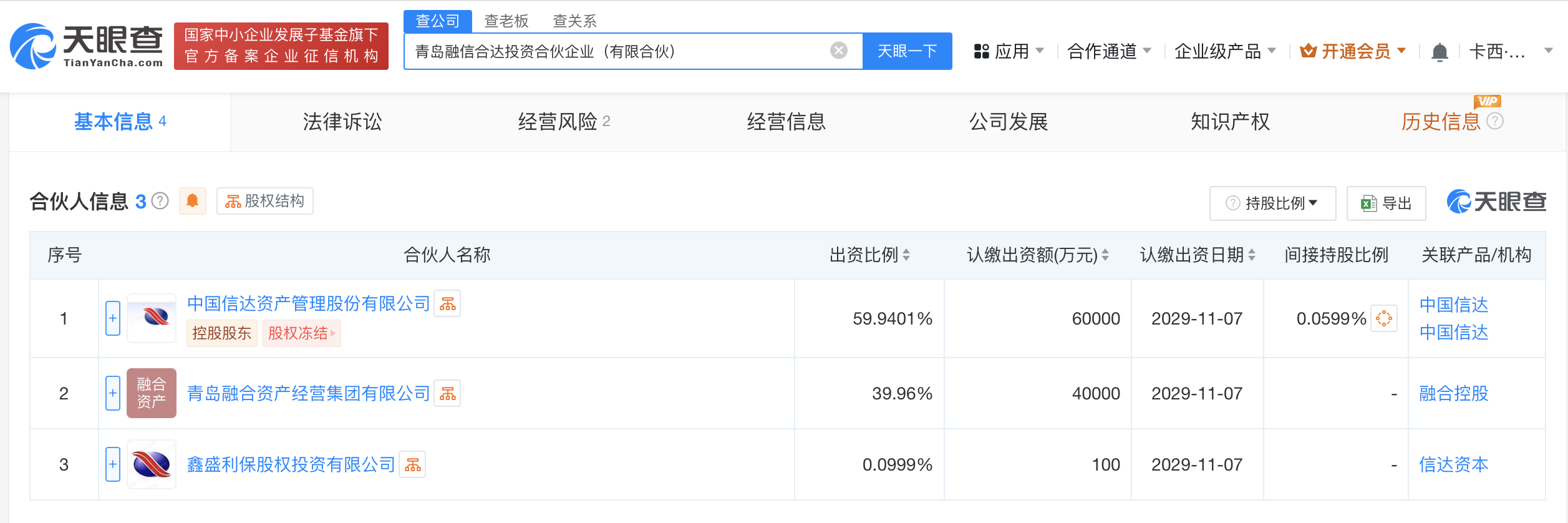Expand row 1 中国信达资产管理 plus button

(x=113, y=318)
